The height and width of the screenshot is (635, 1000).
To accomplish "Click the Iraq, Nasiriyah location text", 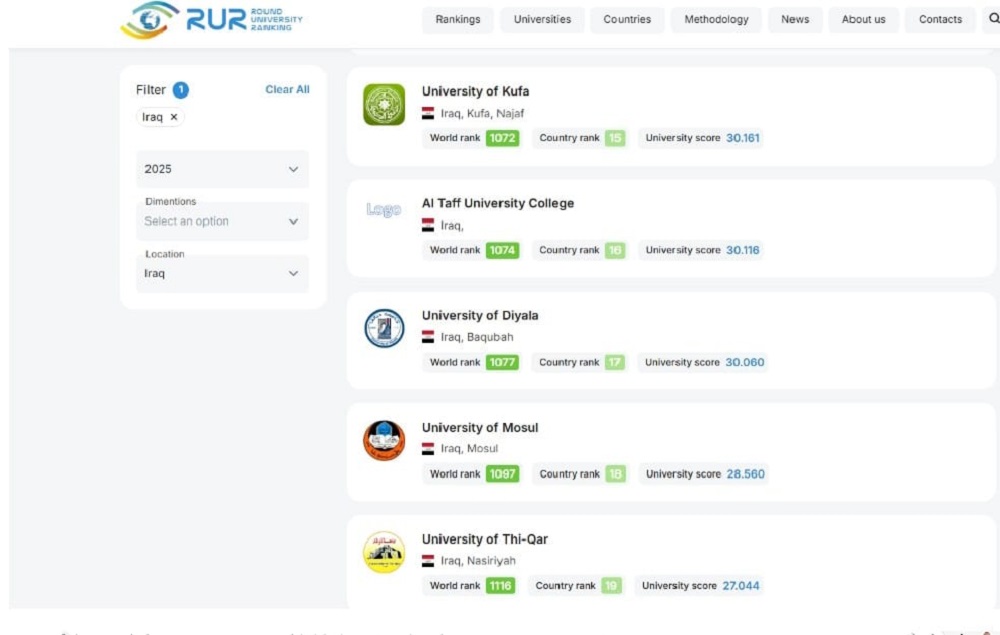I will 478,561.
